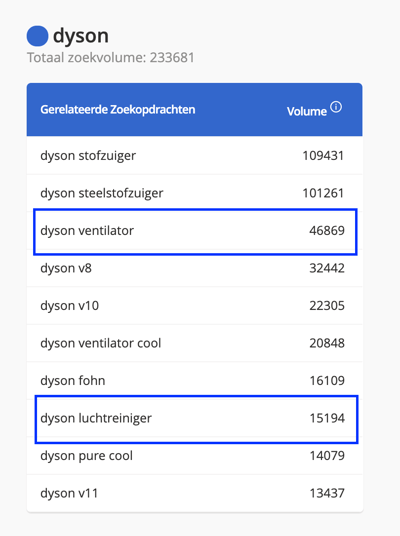This screenshot has width=400, height=536.
Task: Click volume value 15194
Action: (x=327, y=418)
